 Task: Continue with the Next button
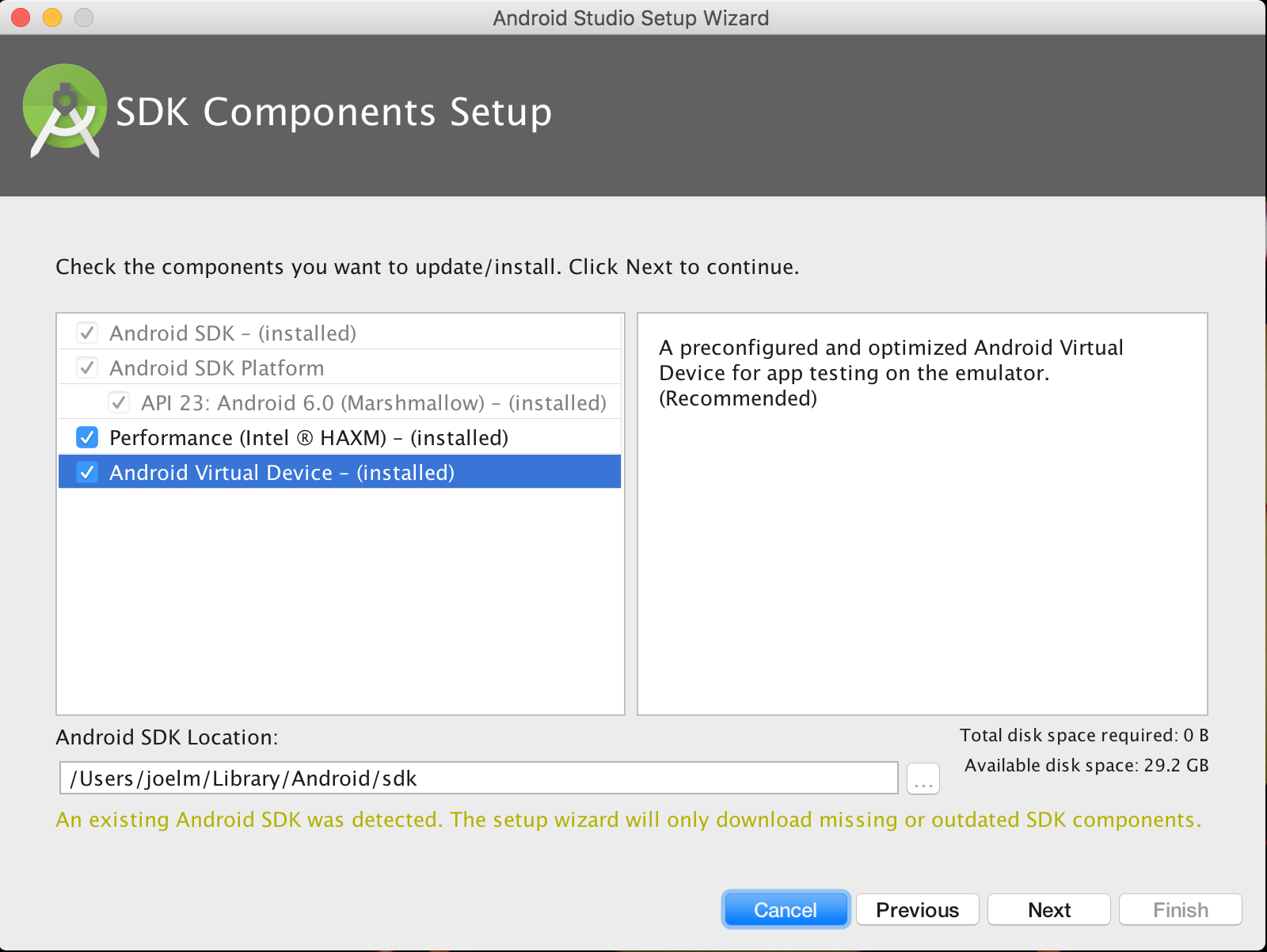(x=1048, y=909)
